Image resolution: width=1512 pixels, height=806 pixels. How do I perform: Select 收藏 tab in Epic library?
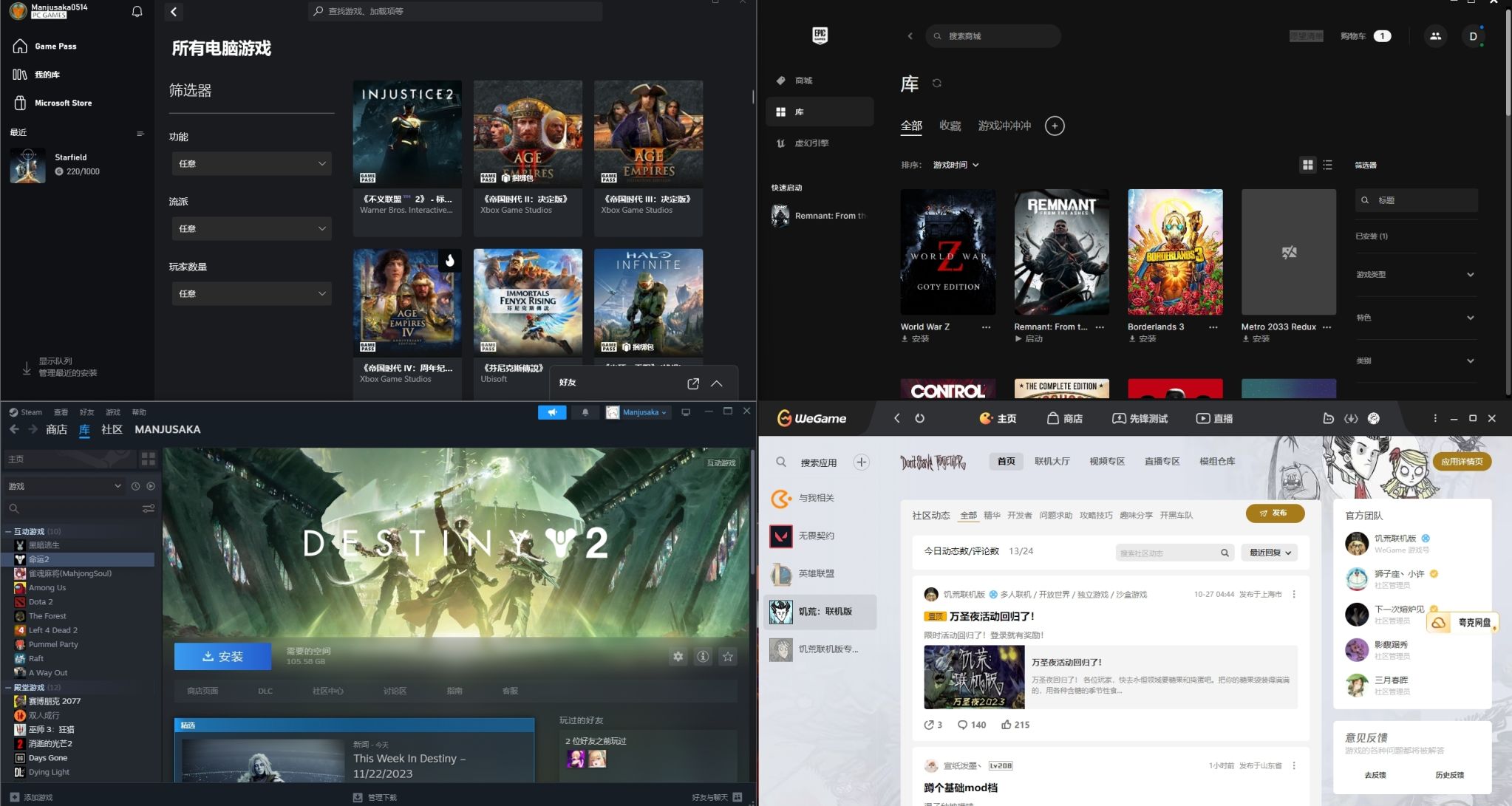tap(950, 126)
